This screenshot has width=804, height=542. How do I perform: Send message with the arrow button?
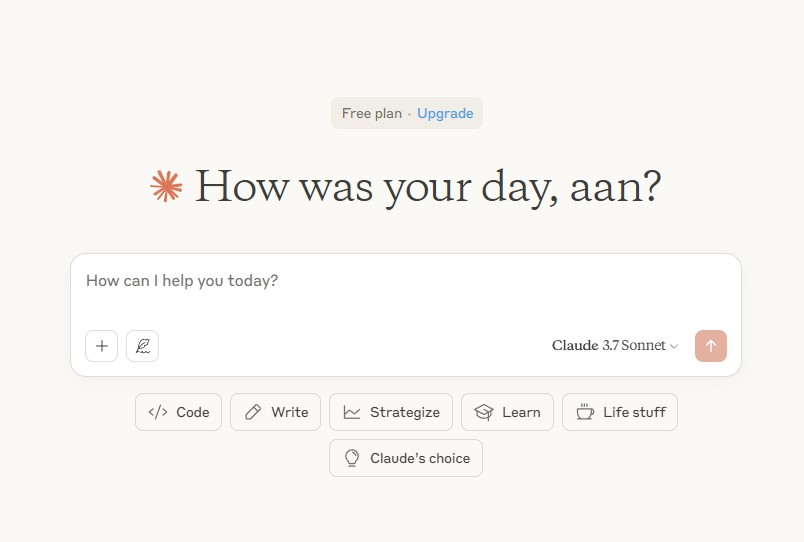[x=711, y=346]
